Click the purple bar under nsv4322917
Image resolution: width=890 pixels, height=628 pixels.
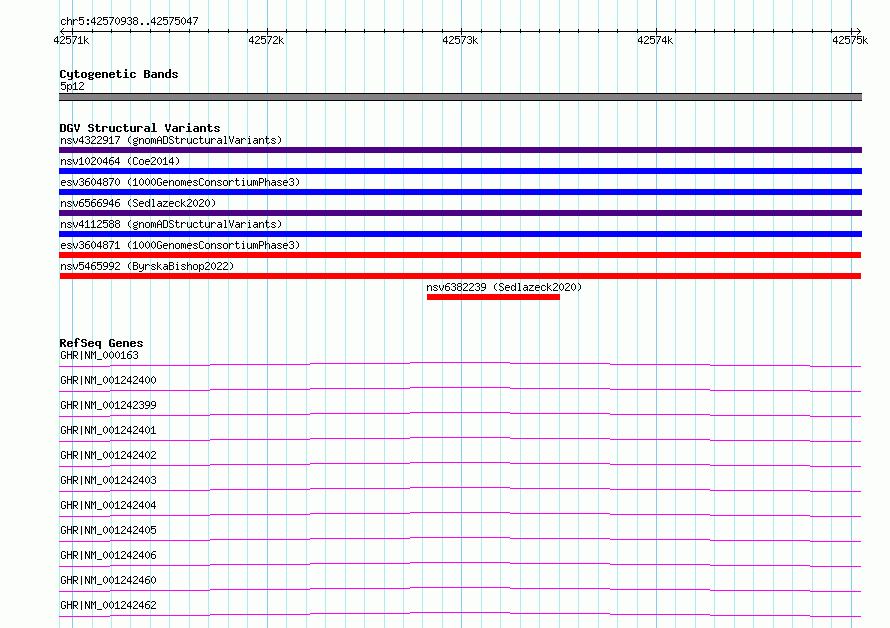click(460, 150)
